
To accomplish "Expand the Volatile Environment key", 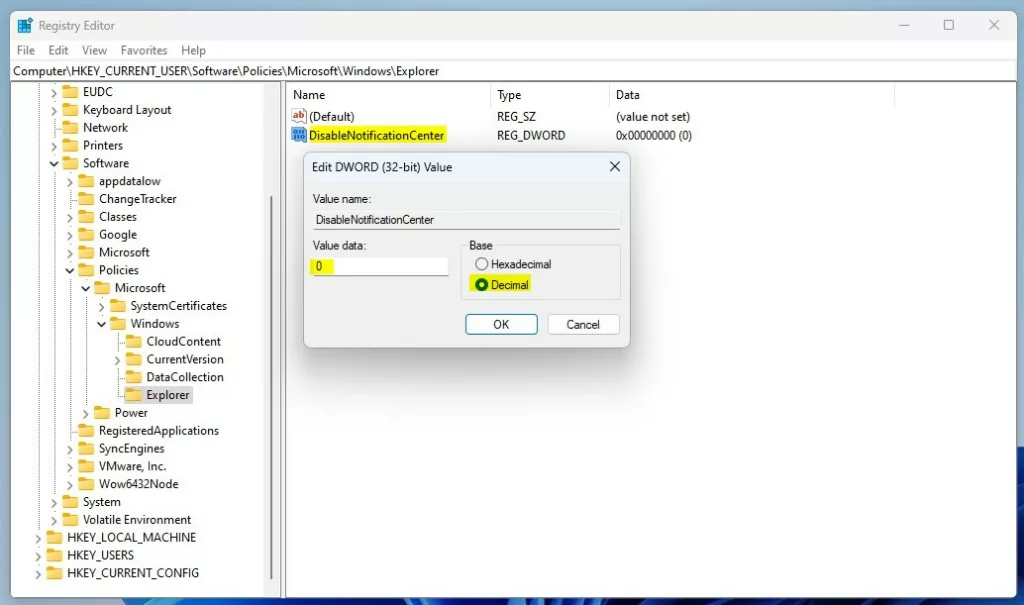I will click(54, 520).
